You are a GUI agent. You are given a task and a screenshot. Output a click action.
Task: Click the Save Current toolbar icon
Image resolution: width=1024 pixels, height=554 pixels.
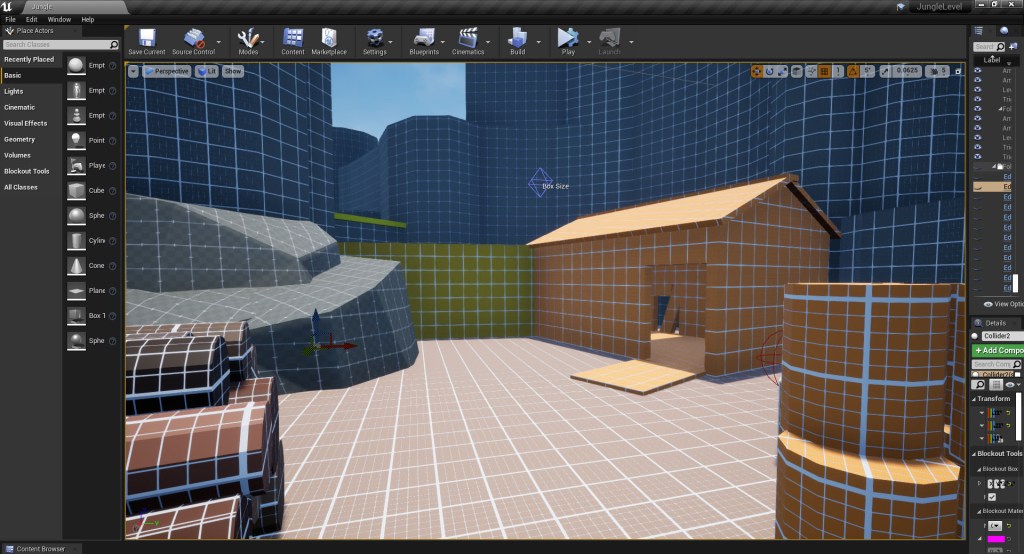tap(147, 39)
